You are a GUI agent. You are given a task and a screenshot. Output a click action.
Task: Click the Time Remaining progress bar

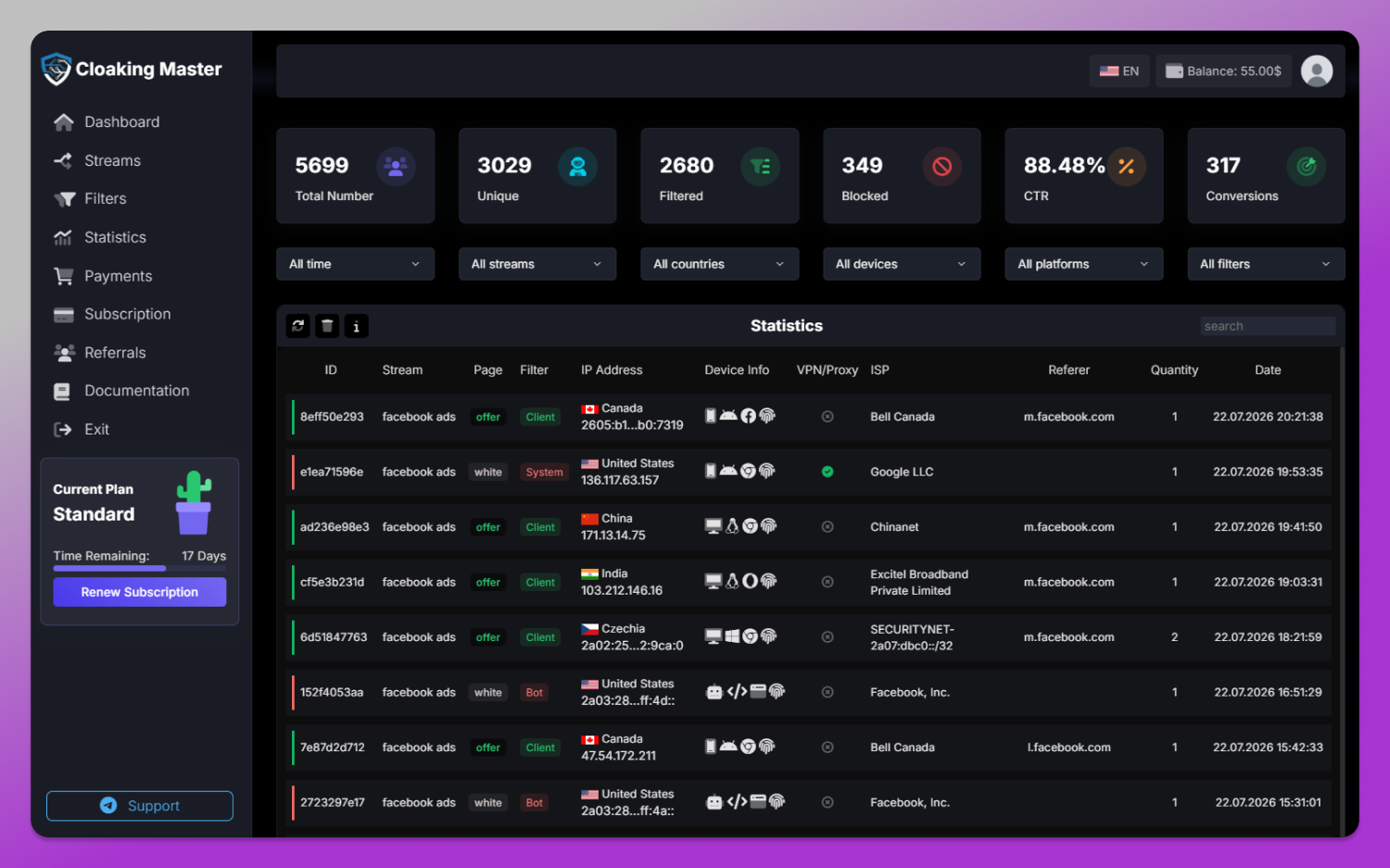point(140,568)
